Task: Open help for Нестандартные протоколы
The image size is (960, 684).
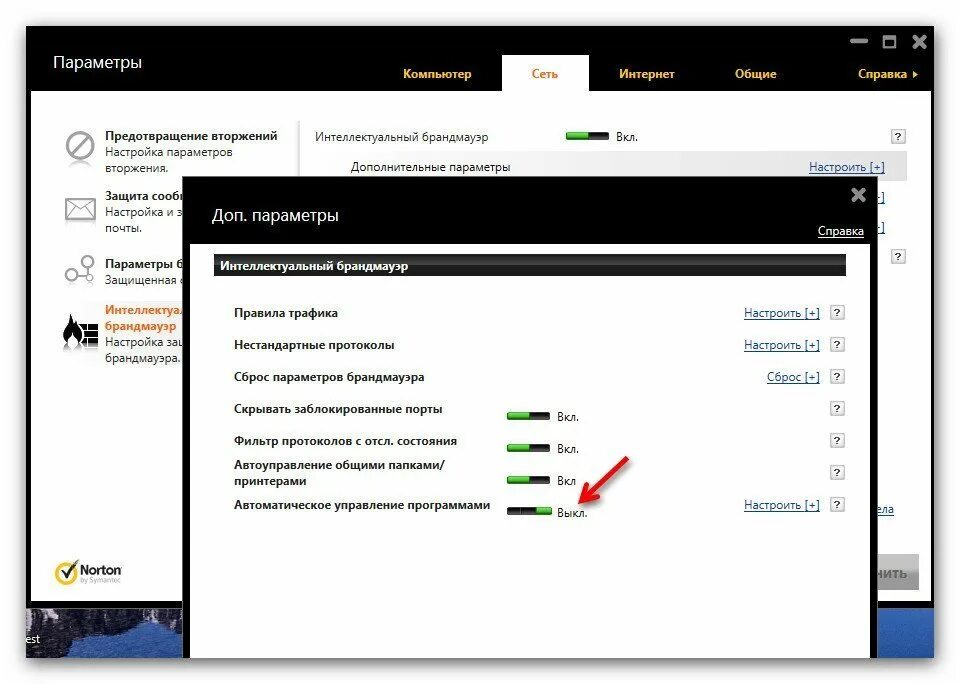Action: (837, 345)
